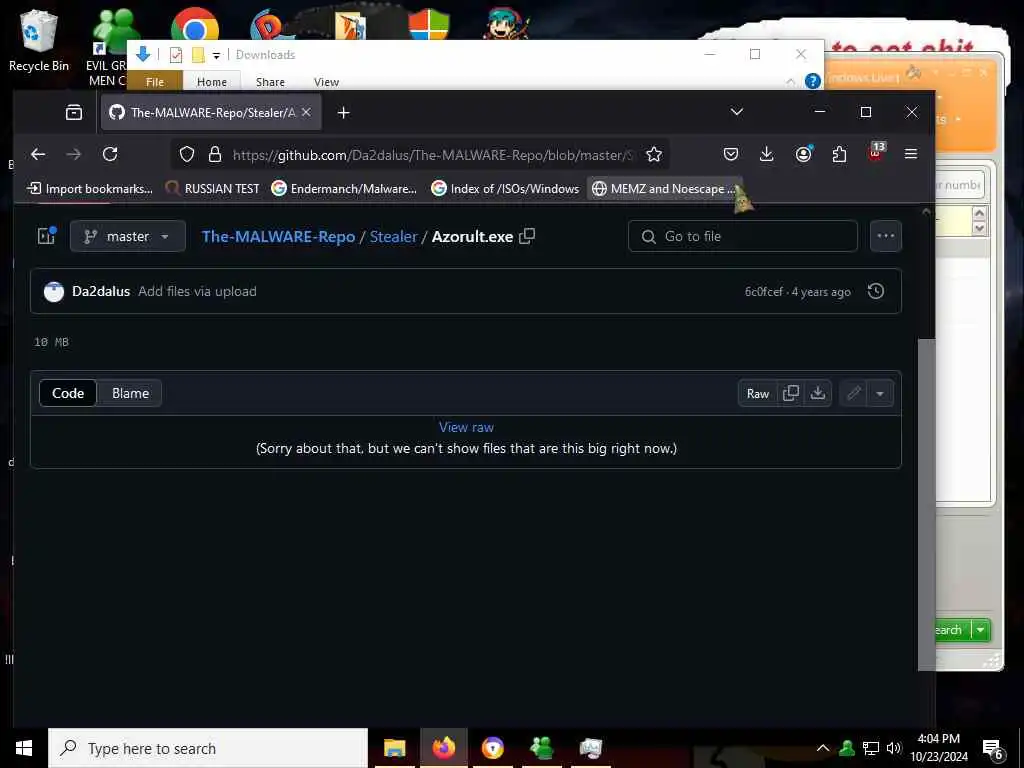Open the Windows Start menu
This screenshot has width=1024, height=768.
pyautogui.click(x=24, y=748)
